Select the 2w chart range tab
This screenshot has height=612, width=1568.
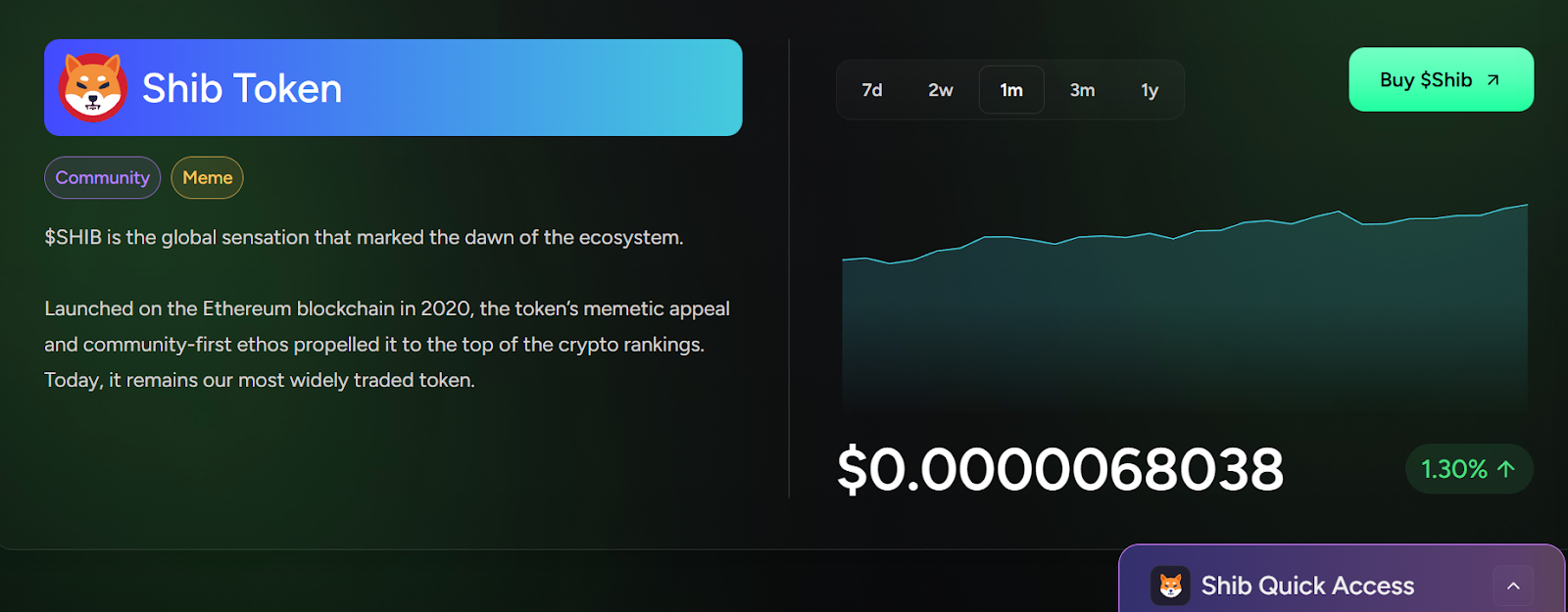pos(941,90)
